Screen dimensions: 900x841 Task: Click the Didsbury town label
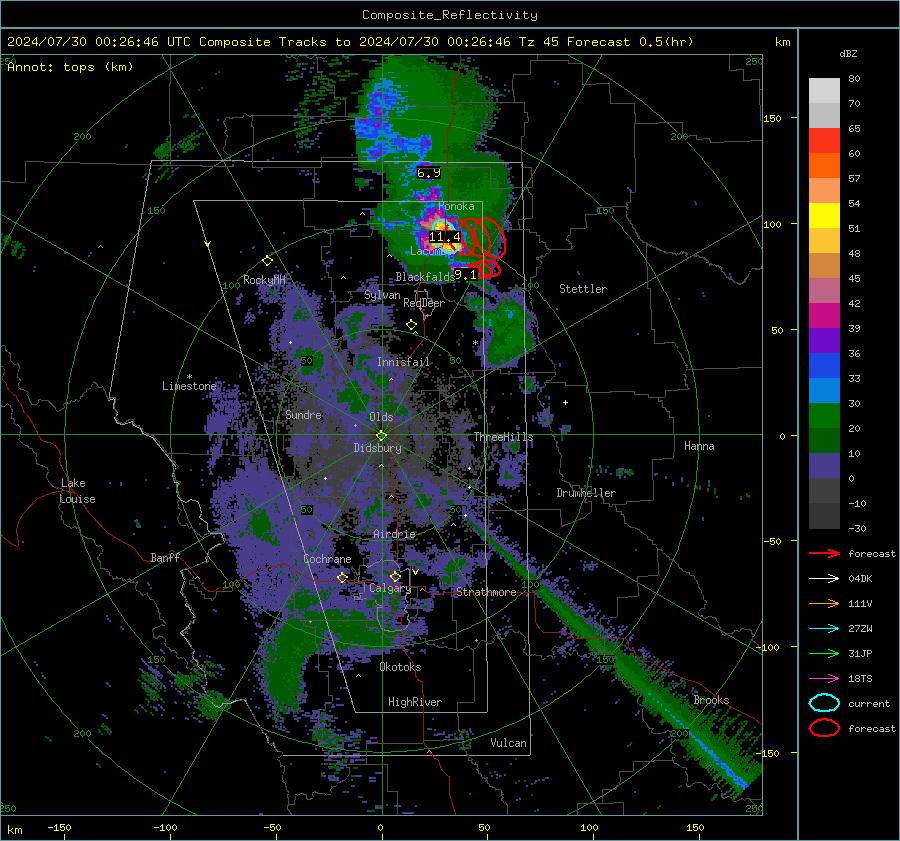pos(377,448)
